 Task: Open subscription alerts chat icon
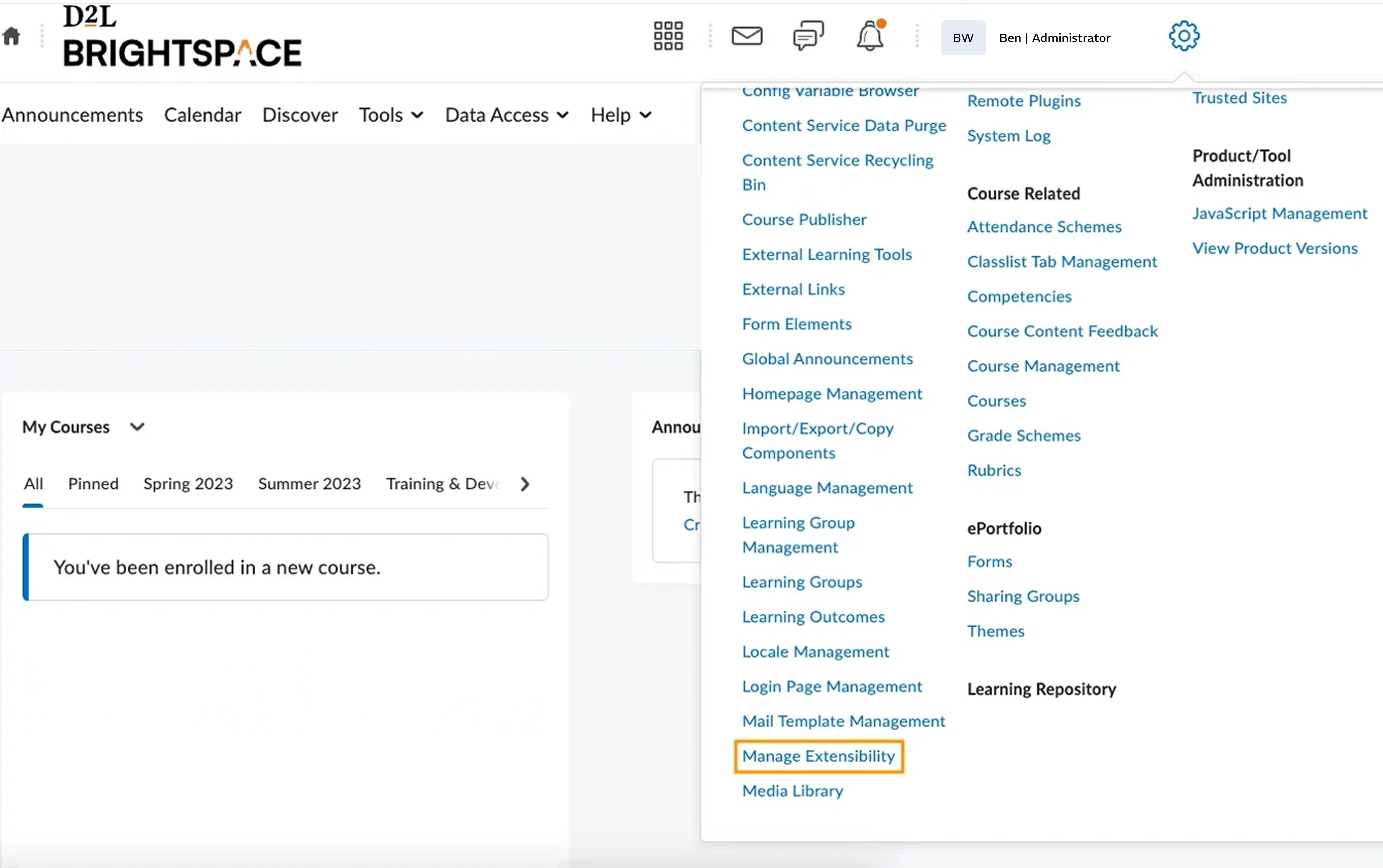(808, 35)
